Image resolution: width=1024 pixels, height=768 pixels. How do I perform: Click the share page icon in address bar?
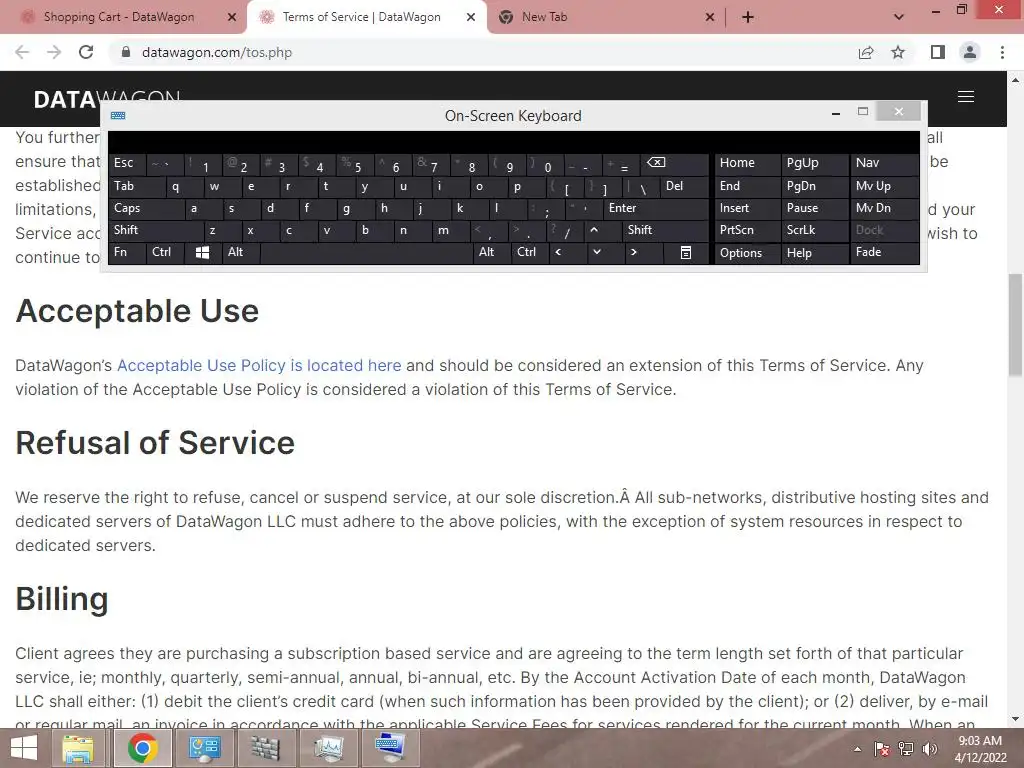(866, 52)
